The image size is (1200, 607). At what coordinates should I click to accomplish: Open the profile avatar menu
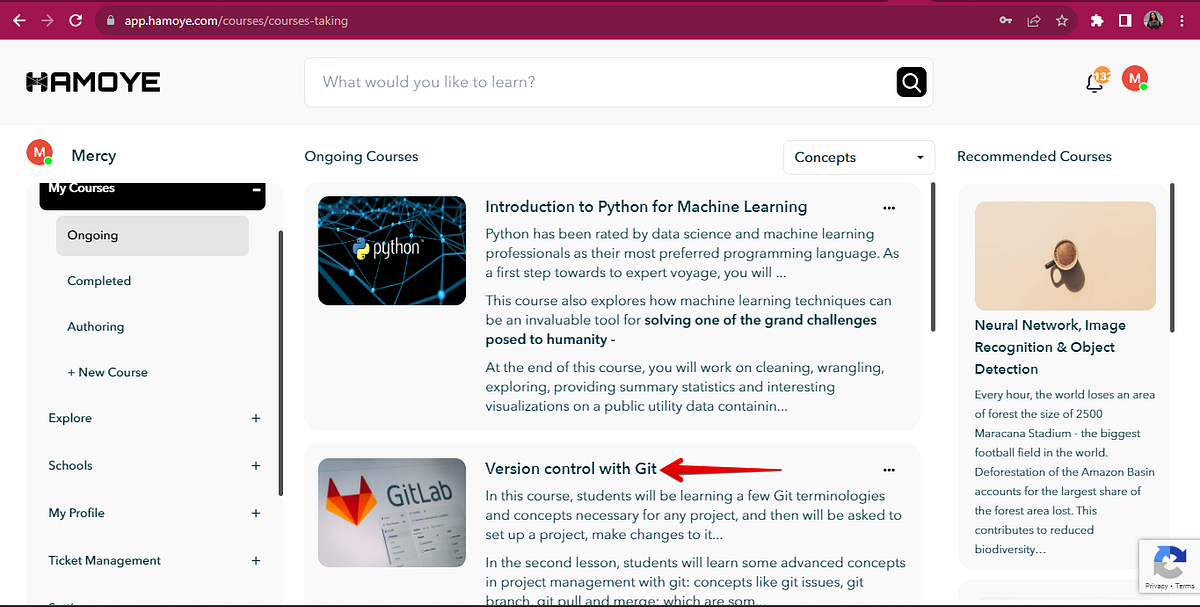[x=1135, y=80]
